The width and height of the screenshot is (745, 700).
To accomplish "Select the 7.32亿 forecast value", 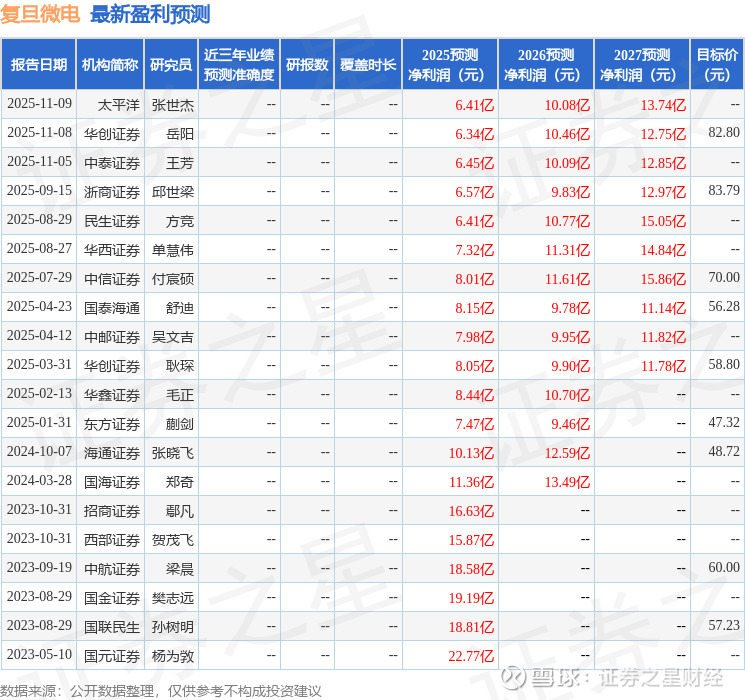I will (x=475, y=250).
